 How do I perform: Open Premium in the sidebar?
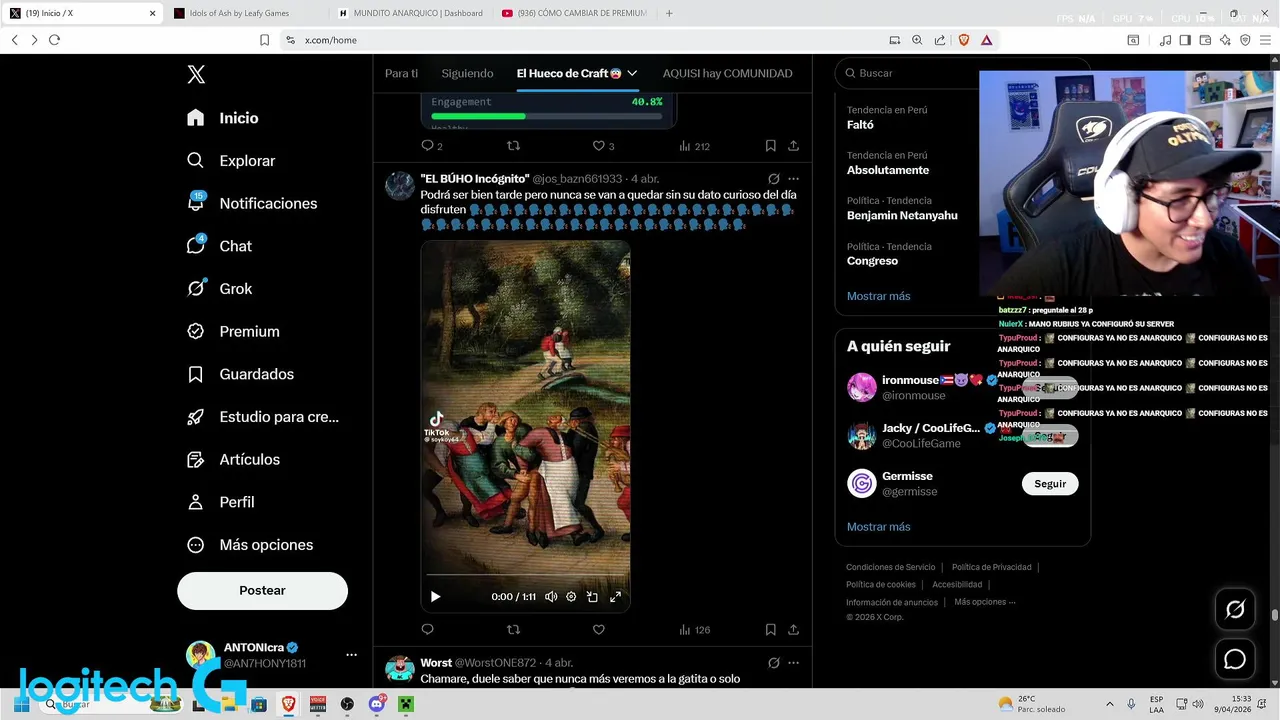[x=233, y=331]
